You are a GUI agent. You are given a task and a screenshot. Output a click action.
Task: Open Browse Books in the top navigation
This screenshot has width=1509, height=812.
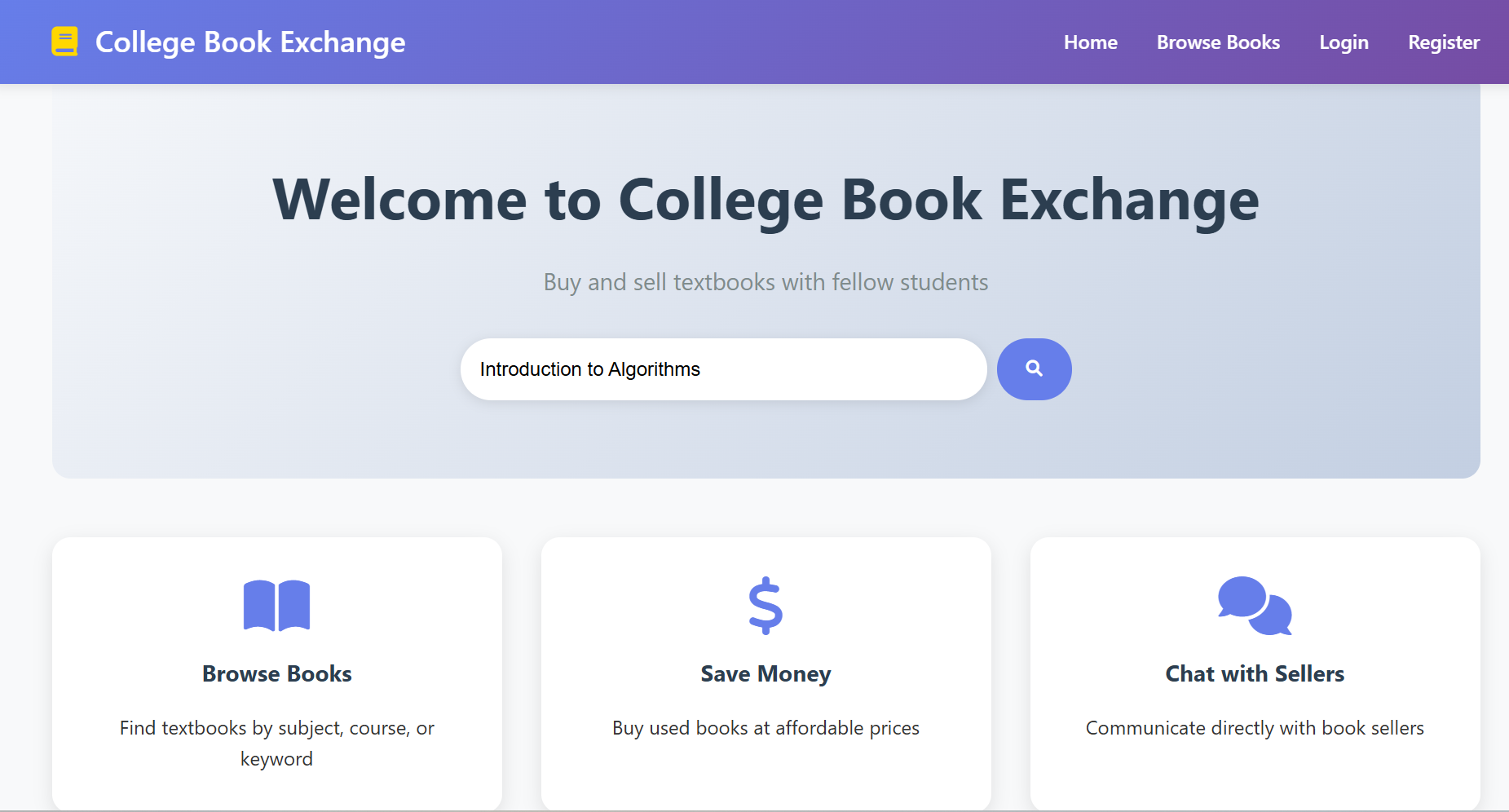click(1218, 42)
